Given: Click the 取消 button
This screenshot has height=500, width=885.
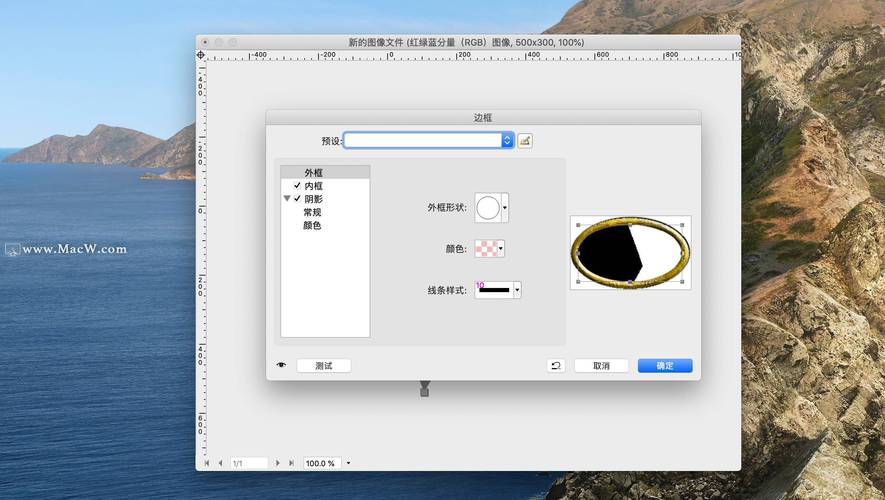Looking at the screenshot, I should pyautogui.click(x=601, y=366).
